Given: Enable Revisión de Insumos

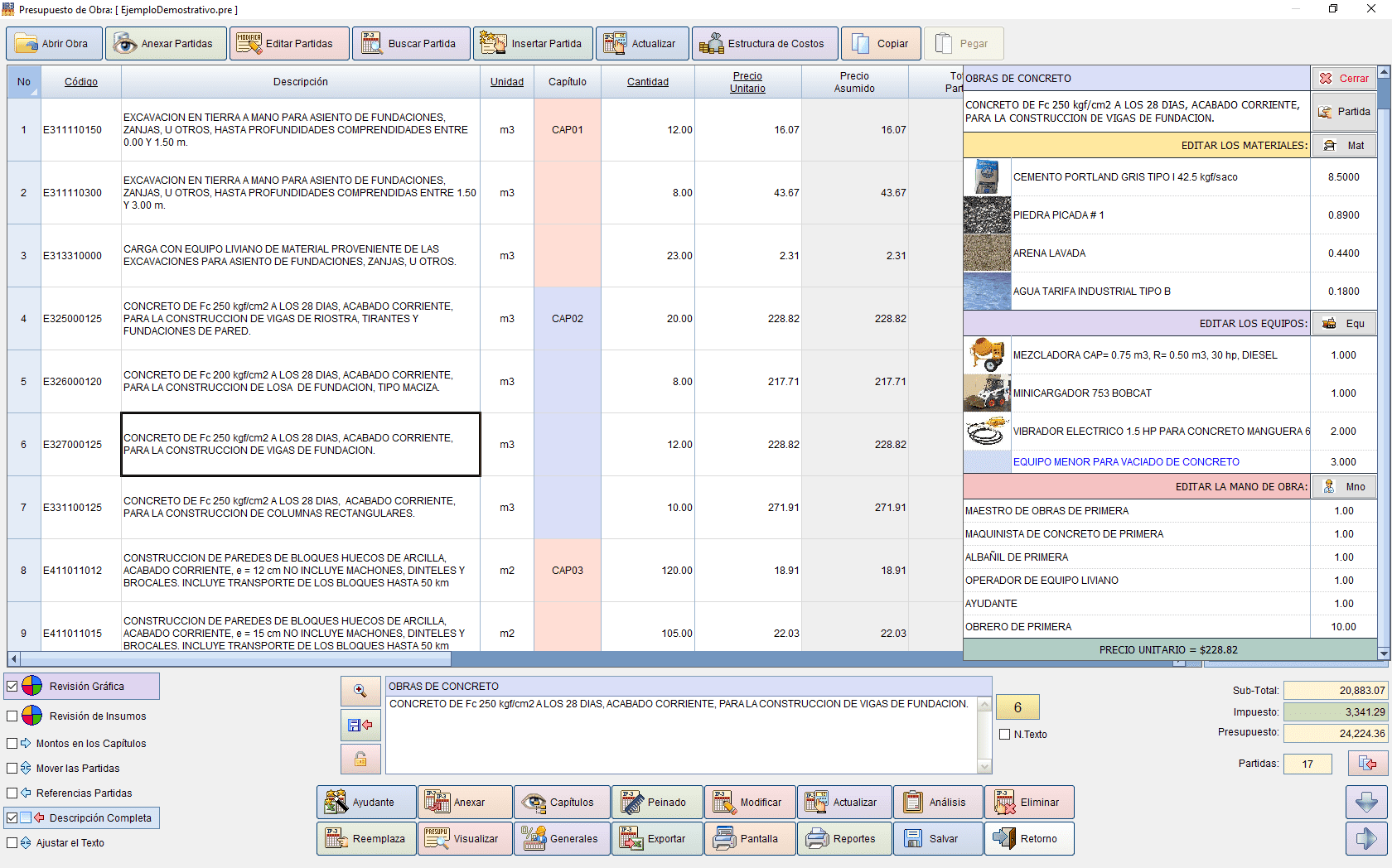Looking at the screenshot, I should pos(12,716).
